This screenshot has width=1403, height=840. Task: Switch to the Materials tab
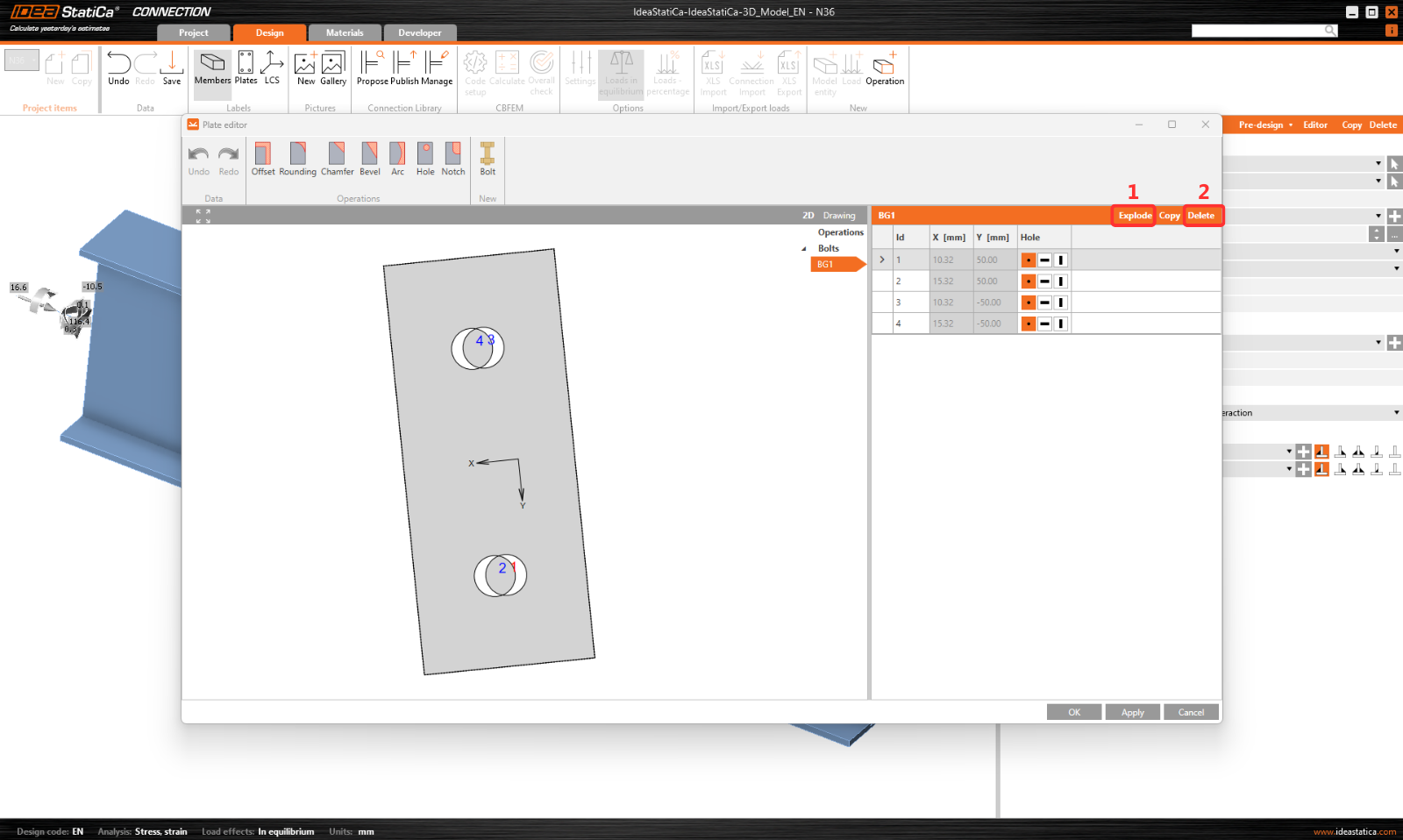click(345, 33)
